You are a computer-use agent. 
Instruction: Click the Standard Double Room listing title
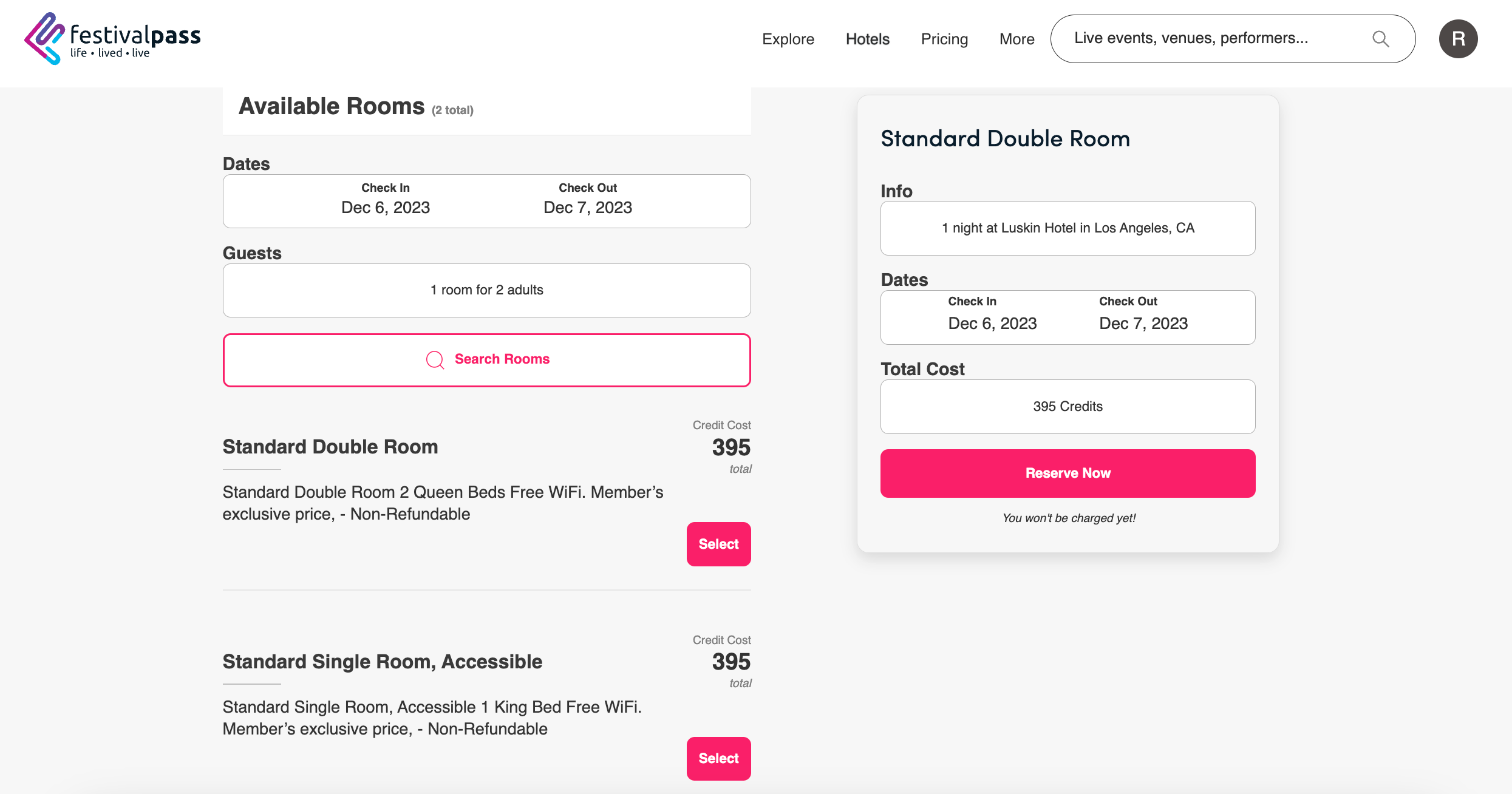[330, 447]
